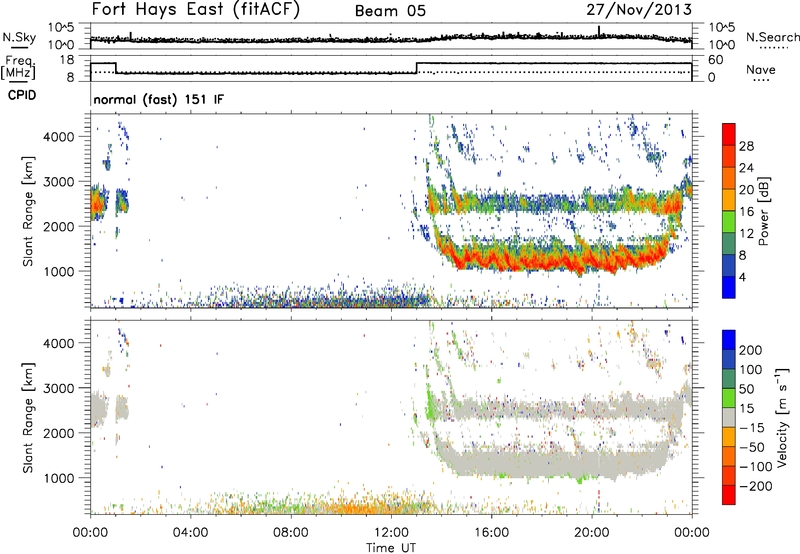Click the 'Slant Range [km]' label of velocity panel
This screenshot has height=554, width=800.
(x=28, y=417)
